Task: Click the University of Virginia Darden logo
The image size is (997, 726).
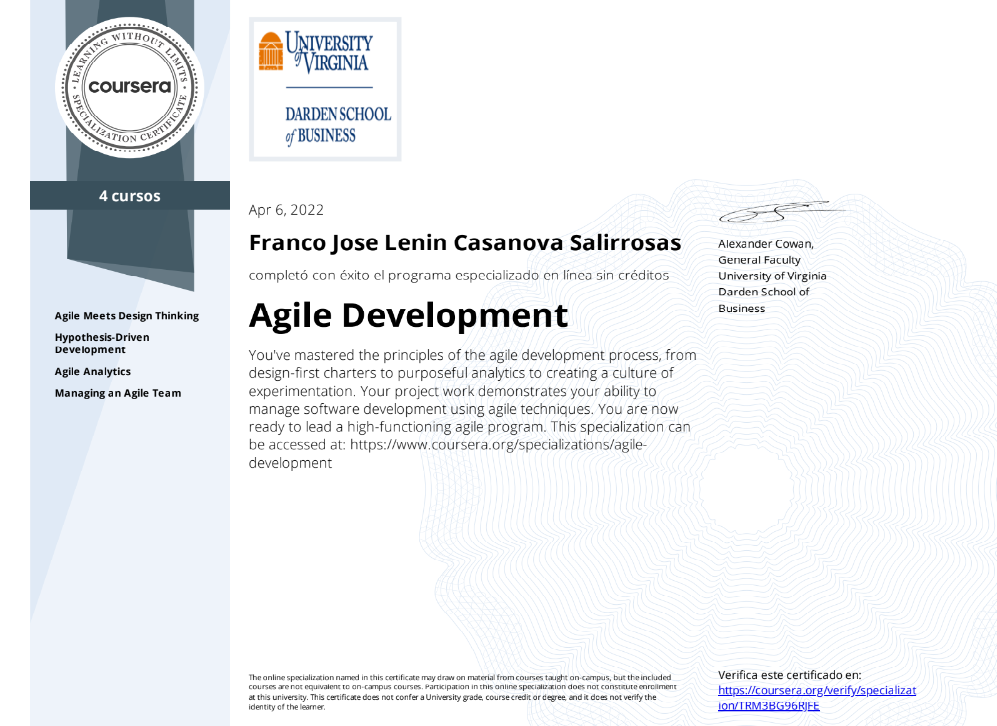Action: (x=325, y=89)
